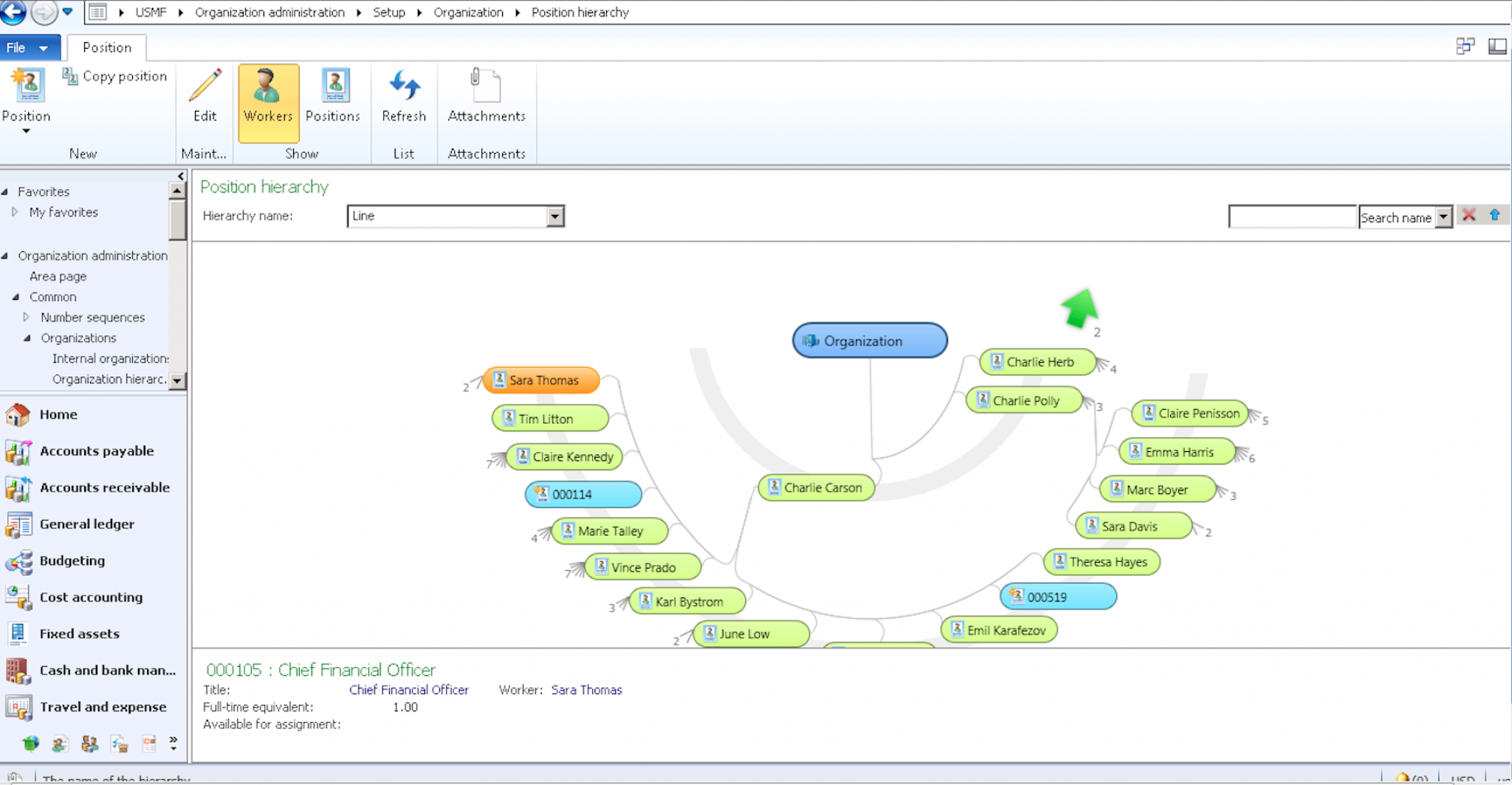The width and height of the screenshot is (1512, 785).
Task: Clear the search using the red X icon
Action: 1469,215
